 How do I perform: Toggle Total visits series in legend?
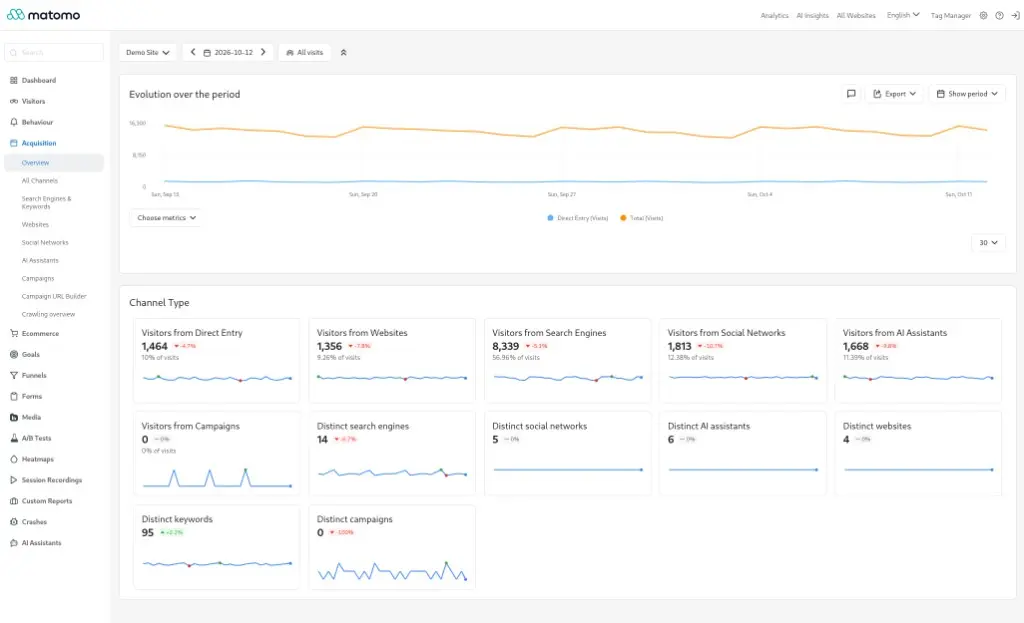point(641,218)
